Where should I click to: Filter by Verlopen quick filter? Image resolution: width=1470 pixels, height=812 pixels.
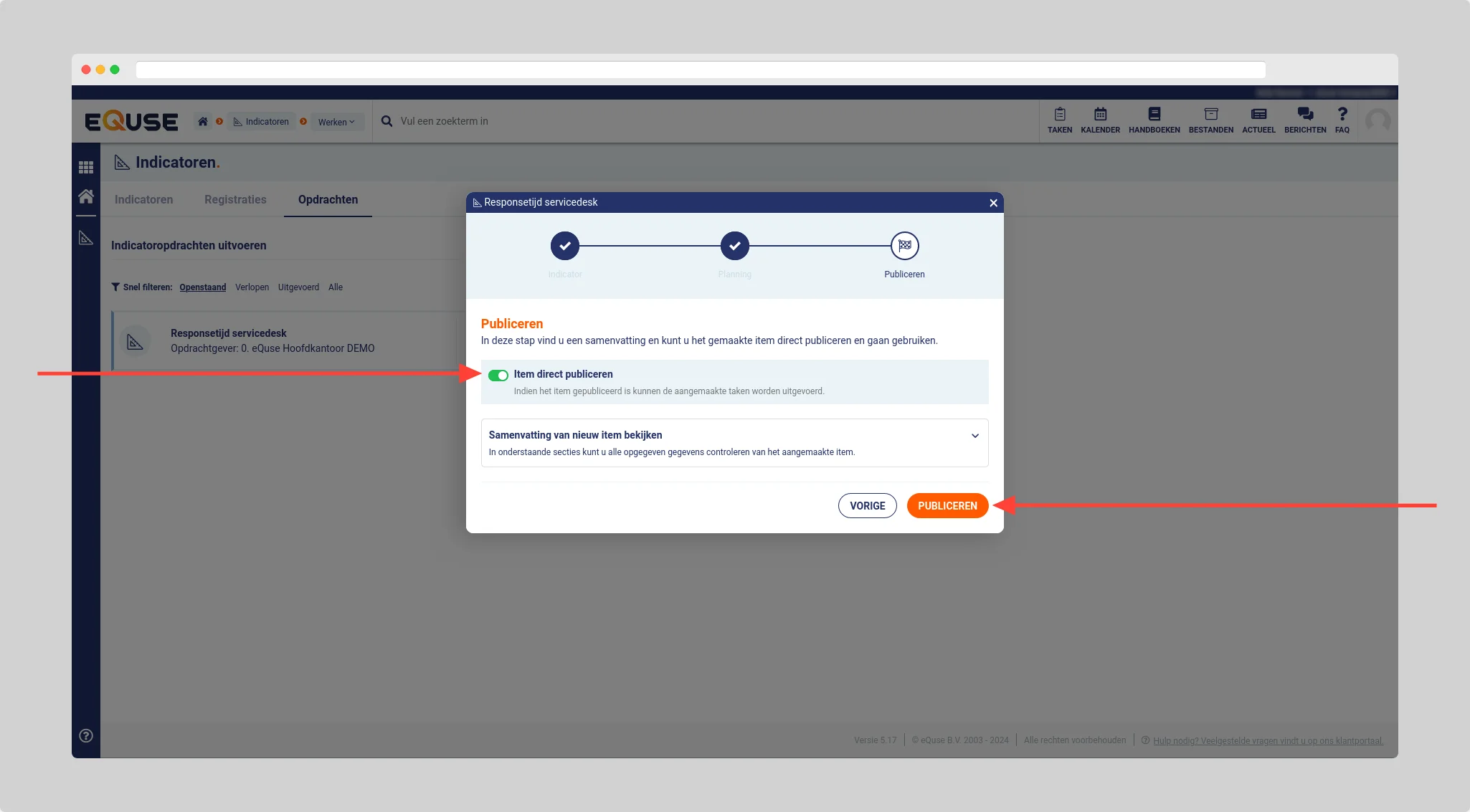252,287
